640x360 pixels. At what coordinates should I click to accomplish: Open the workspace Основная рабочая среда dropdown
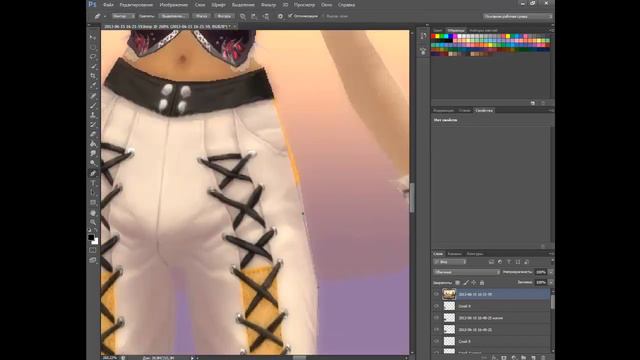[518, 16]
